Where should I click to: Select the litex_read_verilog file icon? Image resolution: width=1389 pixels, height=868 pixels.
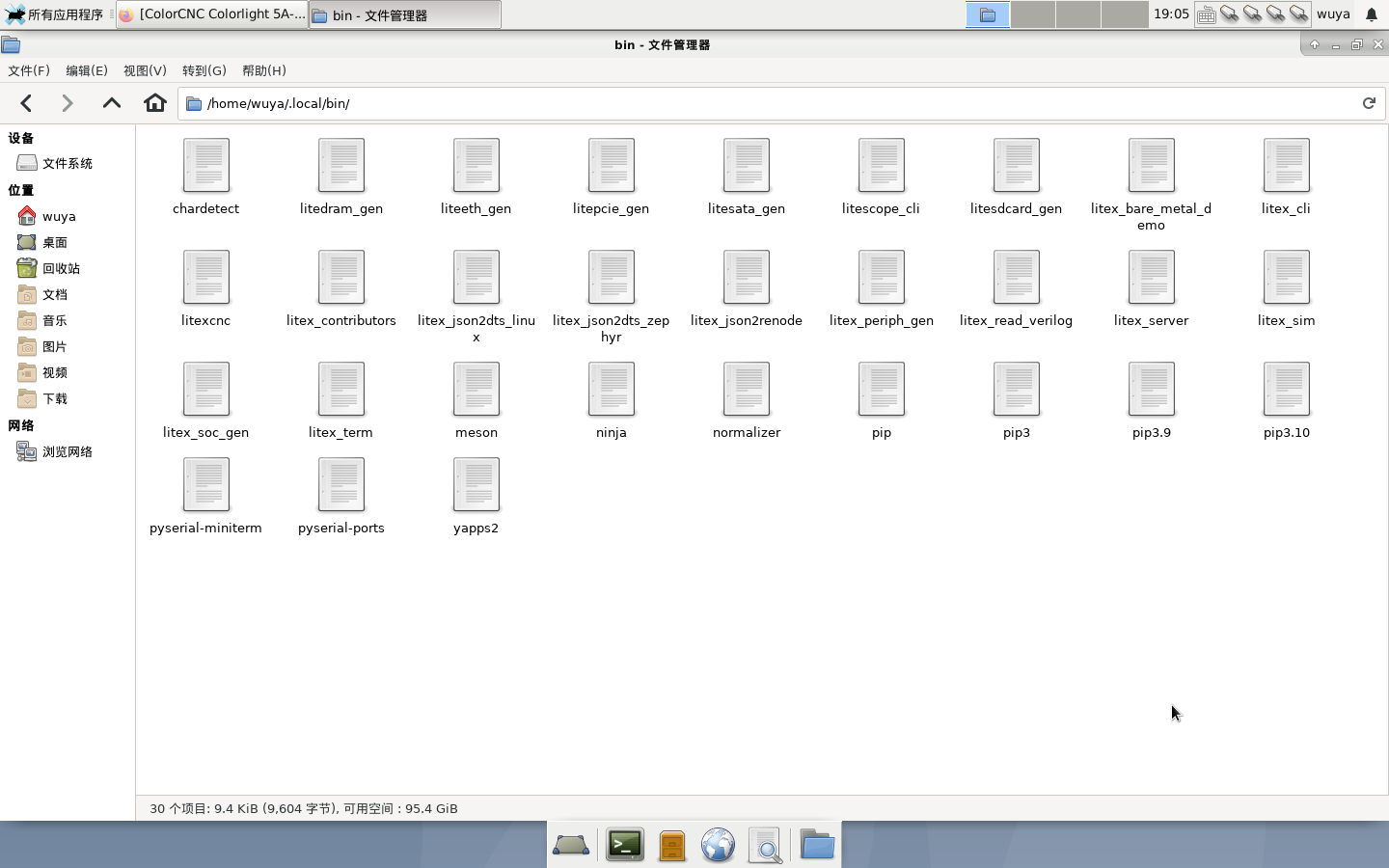1017,277
